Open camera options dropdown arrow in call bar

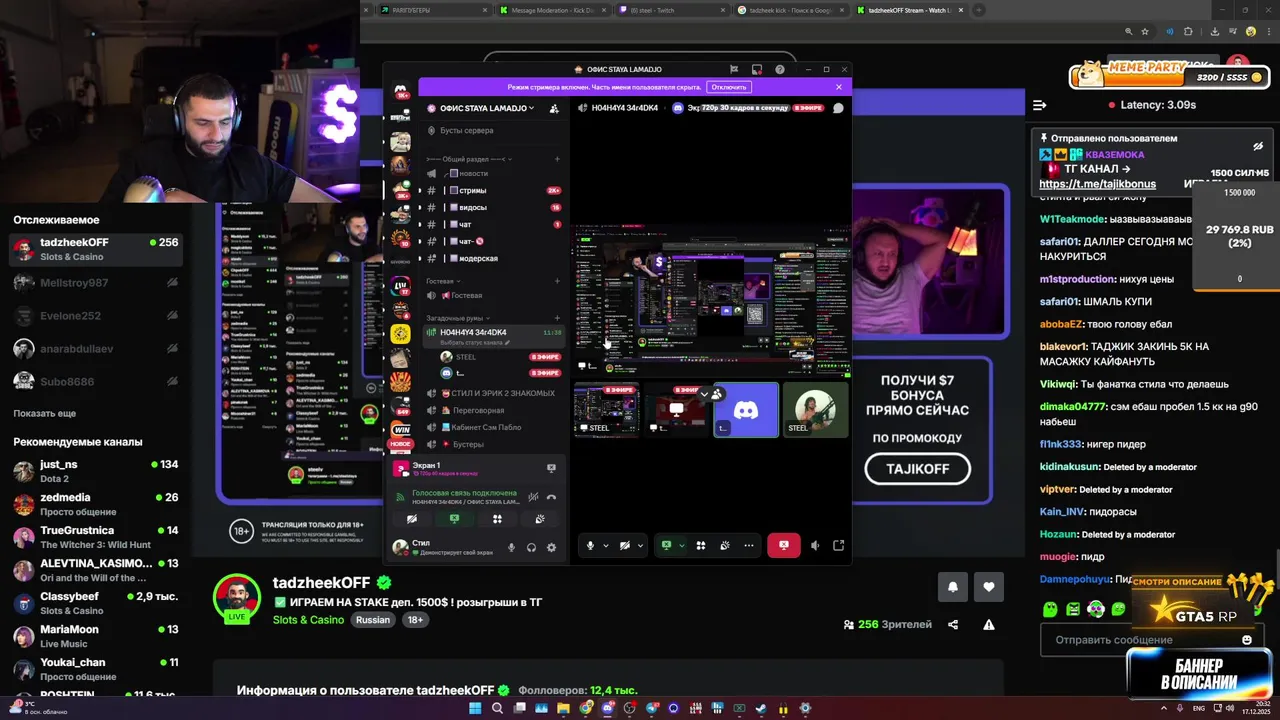click(x=641, y=545)
